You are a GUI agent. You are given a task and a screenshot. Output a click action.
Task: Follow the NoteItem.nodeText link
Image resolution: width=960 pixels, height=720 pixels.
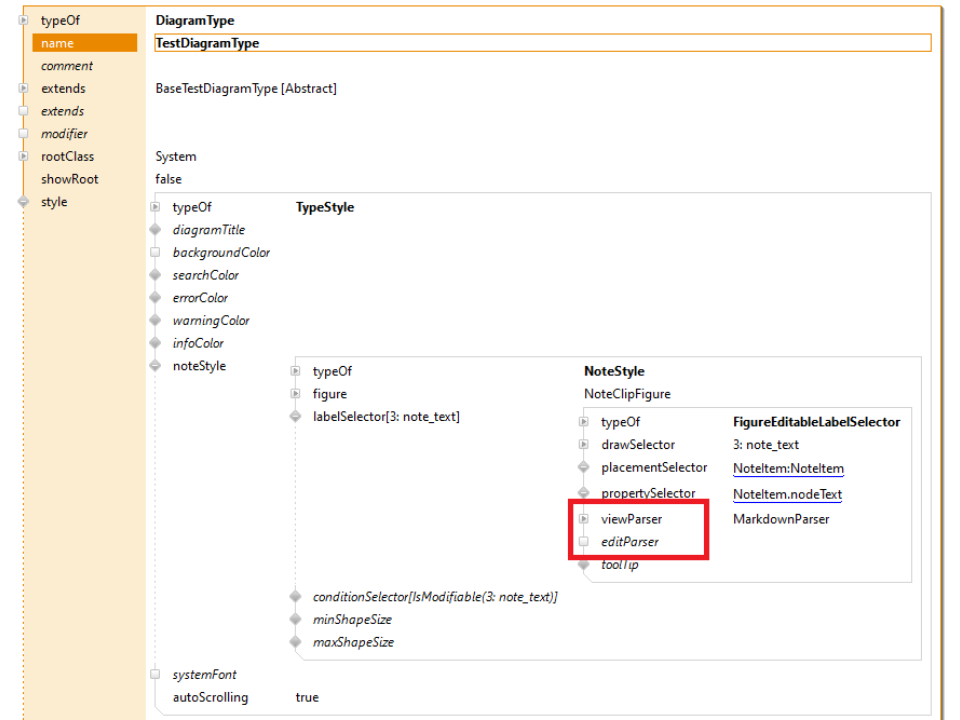tap(787, 494)
